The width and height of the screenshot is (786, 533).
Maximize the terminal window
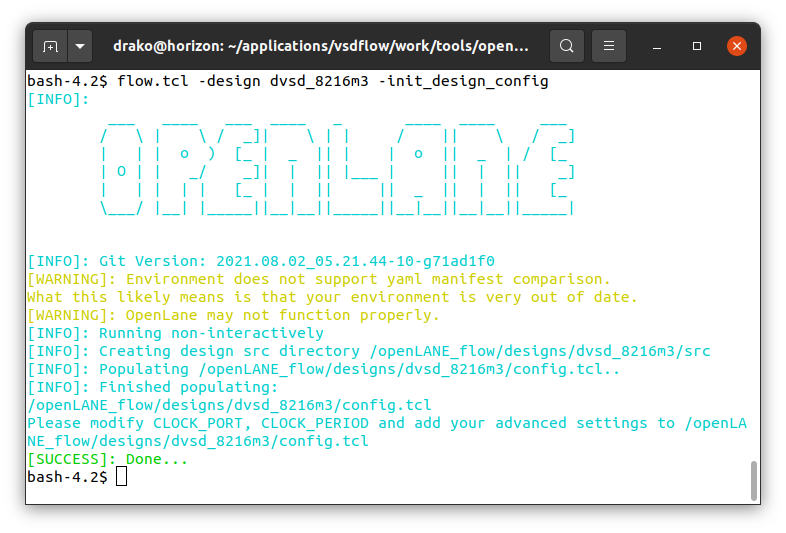(x=697, y=46)
